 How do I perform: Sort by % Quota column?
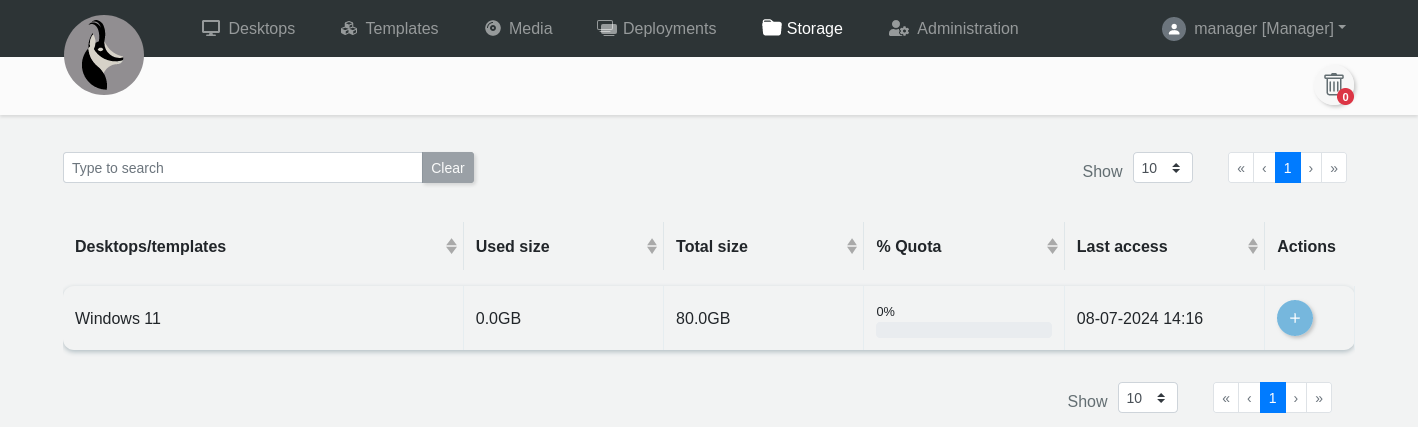coord(1052,246)
